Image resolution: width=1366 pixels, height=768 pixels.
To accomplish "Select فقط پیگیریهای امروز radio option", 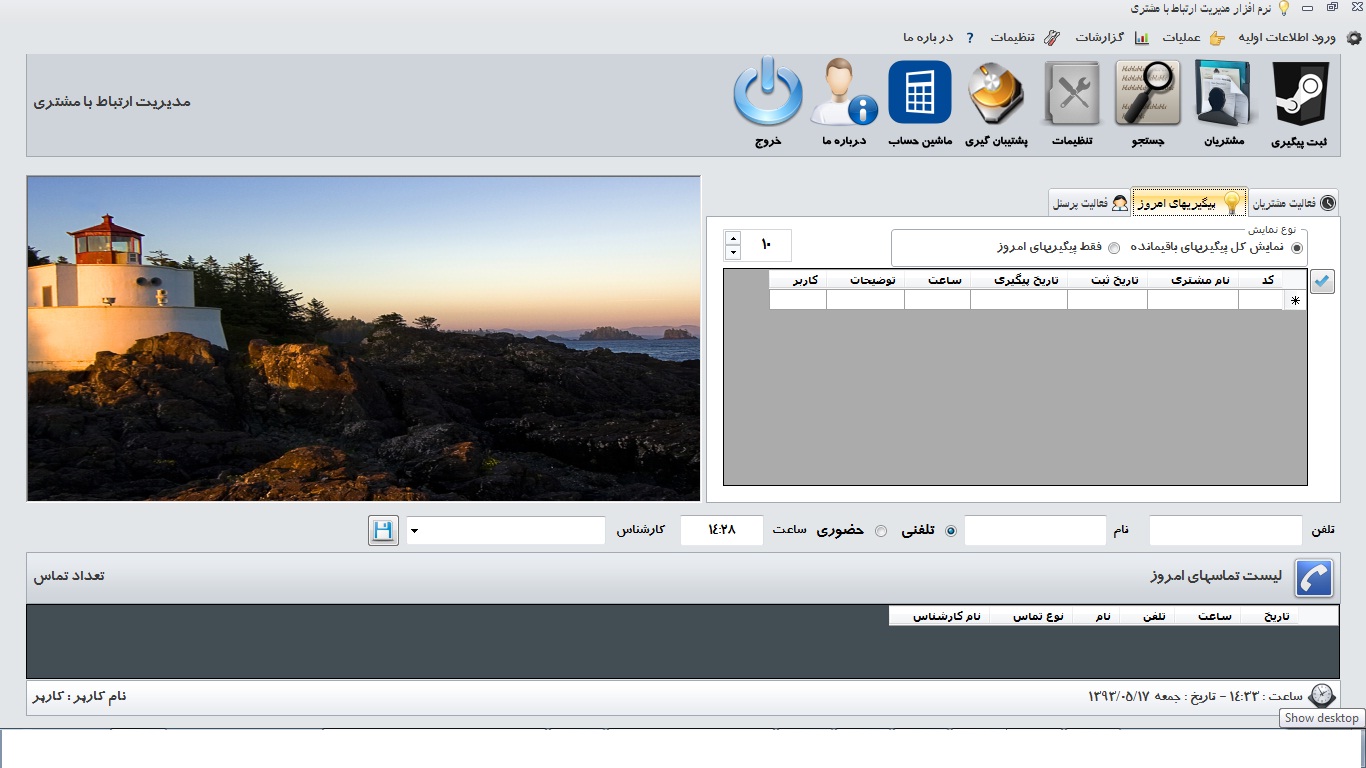I will coord(1113,247).
